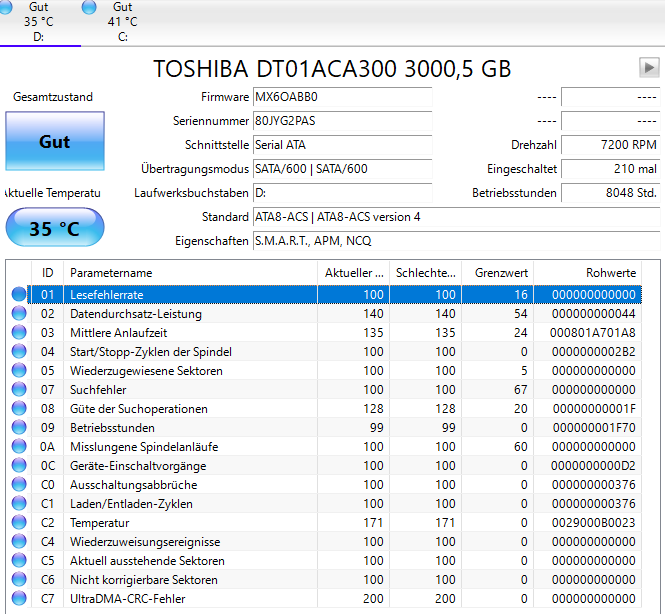Click the blue status orb above D: tab
This screenshot has height=614, width=665.
[x=6, y=7]
